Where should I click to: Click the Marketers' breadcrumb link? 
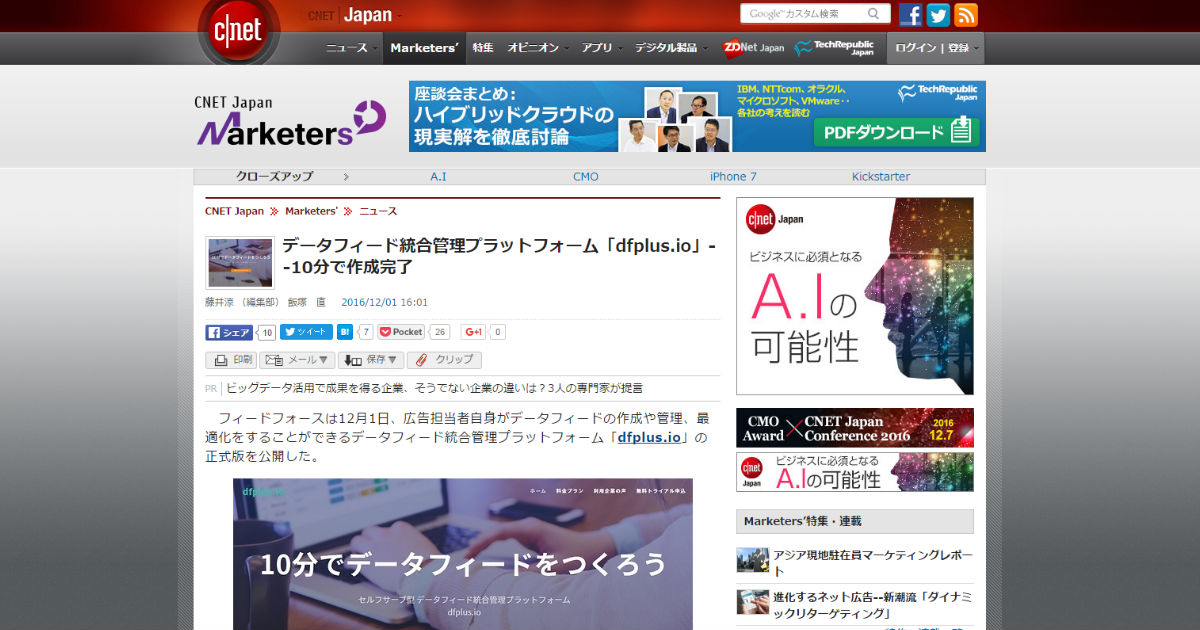311,211
